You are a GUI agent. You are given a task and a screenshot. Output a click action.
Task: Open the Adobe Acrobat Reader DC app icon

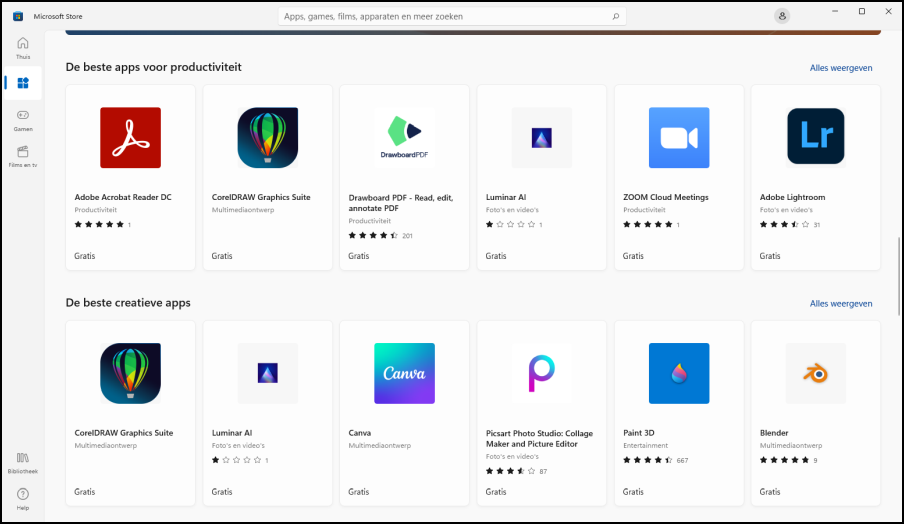(x=130, y=138)
